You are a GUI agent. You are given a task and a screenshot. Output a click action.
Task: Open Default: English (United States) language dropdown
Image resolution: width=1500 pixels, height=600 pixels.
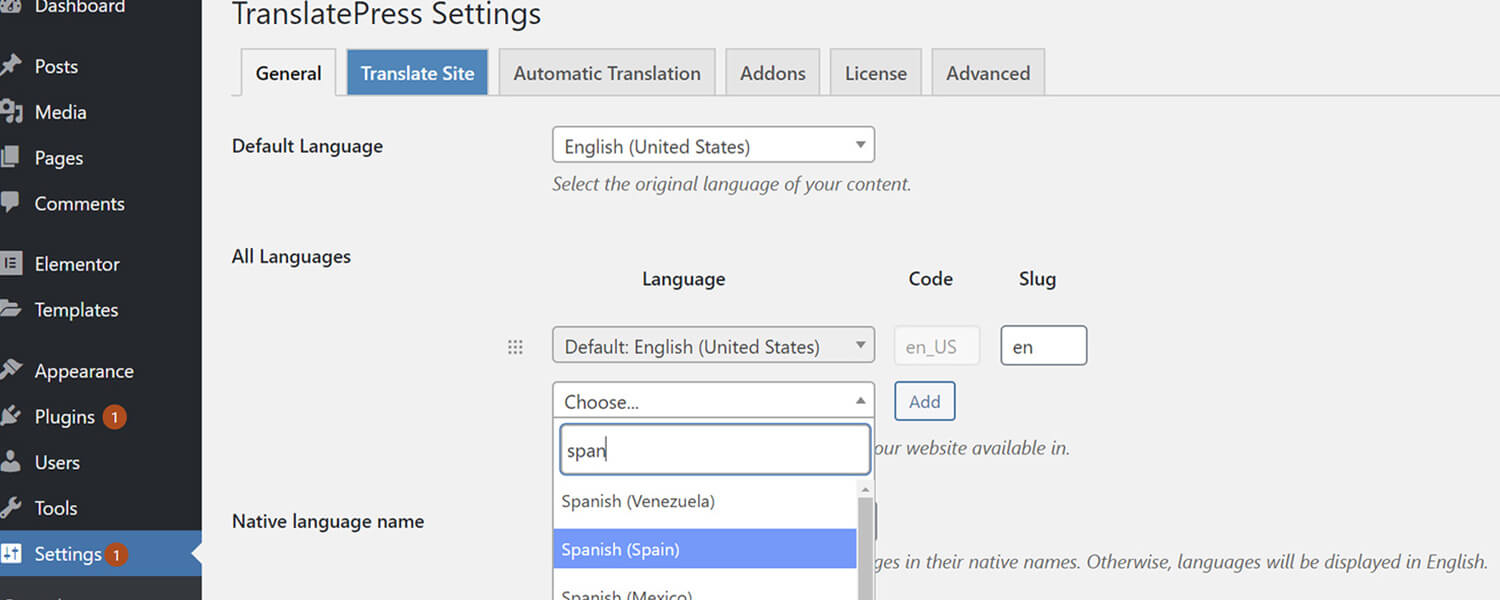(x=713, y=345)
